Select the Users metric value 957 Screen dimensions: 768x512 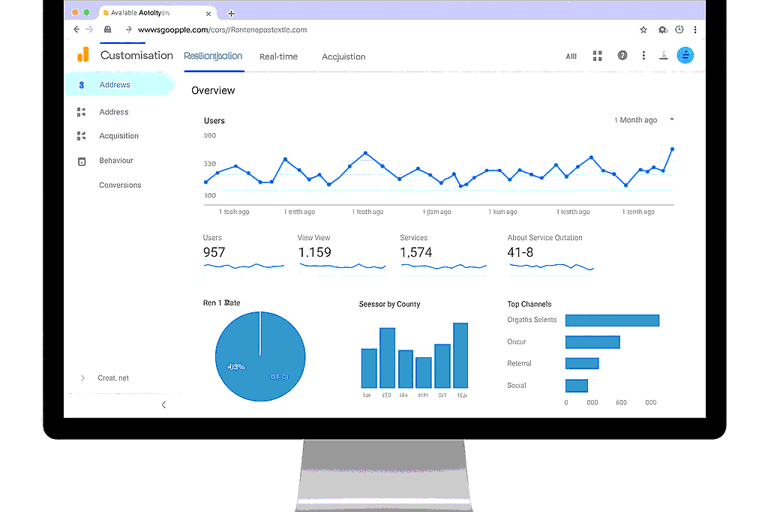tap(214, 252)
